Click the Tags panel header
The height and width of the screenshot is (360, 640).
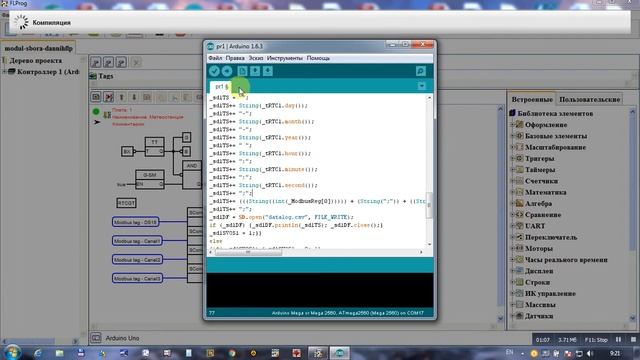coord(106,76)
